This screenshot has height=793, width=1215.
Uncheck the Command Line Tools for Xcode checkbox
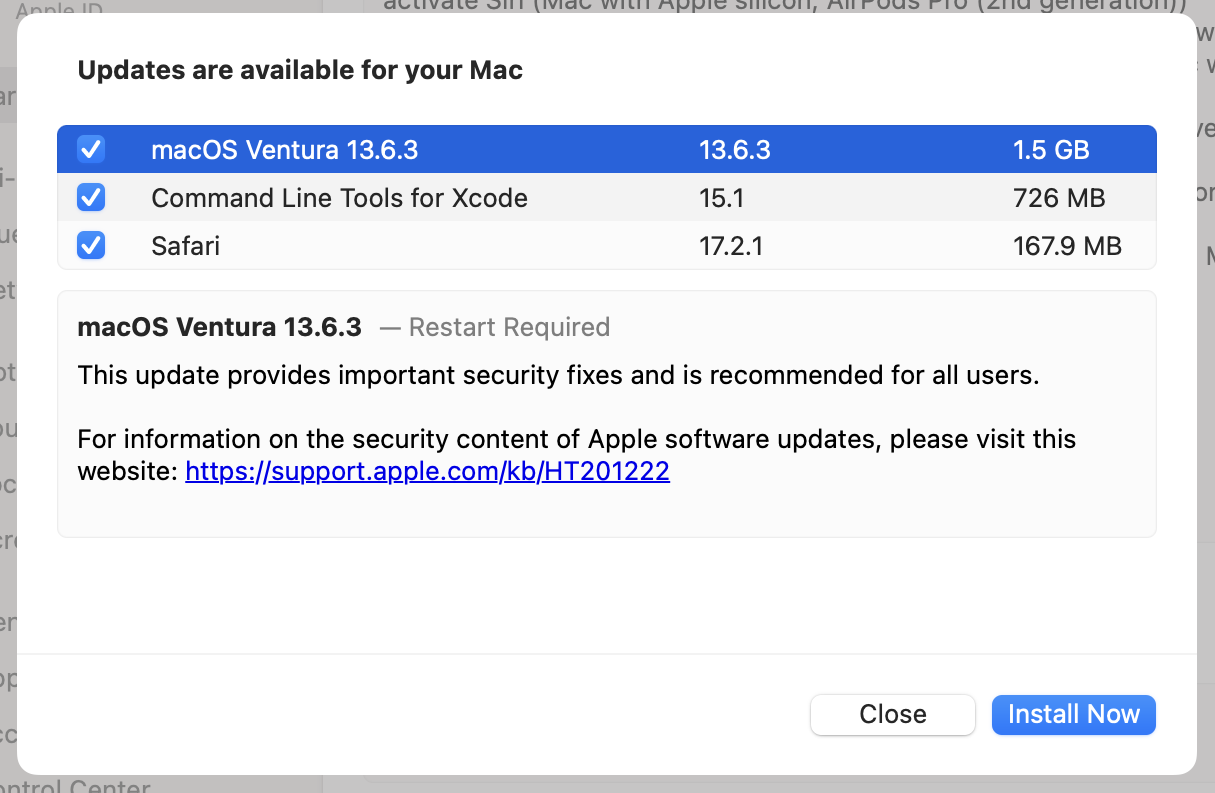91,198
